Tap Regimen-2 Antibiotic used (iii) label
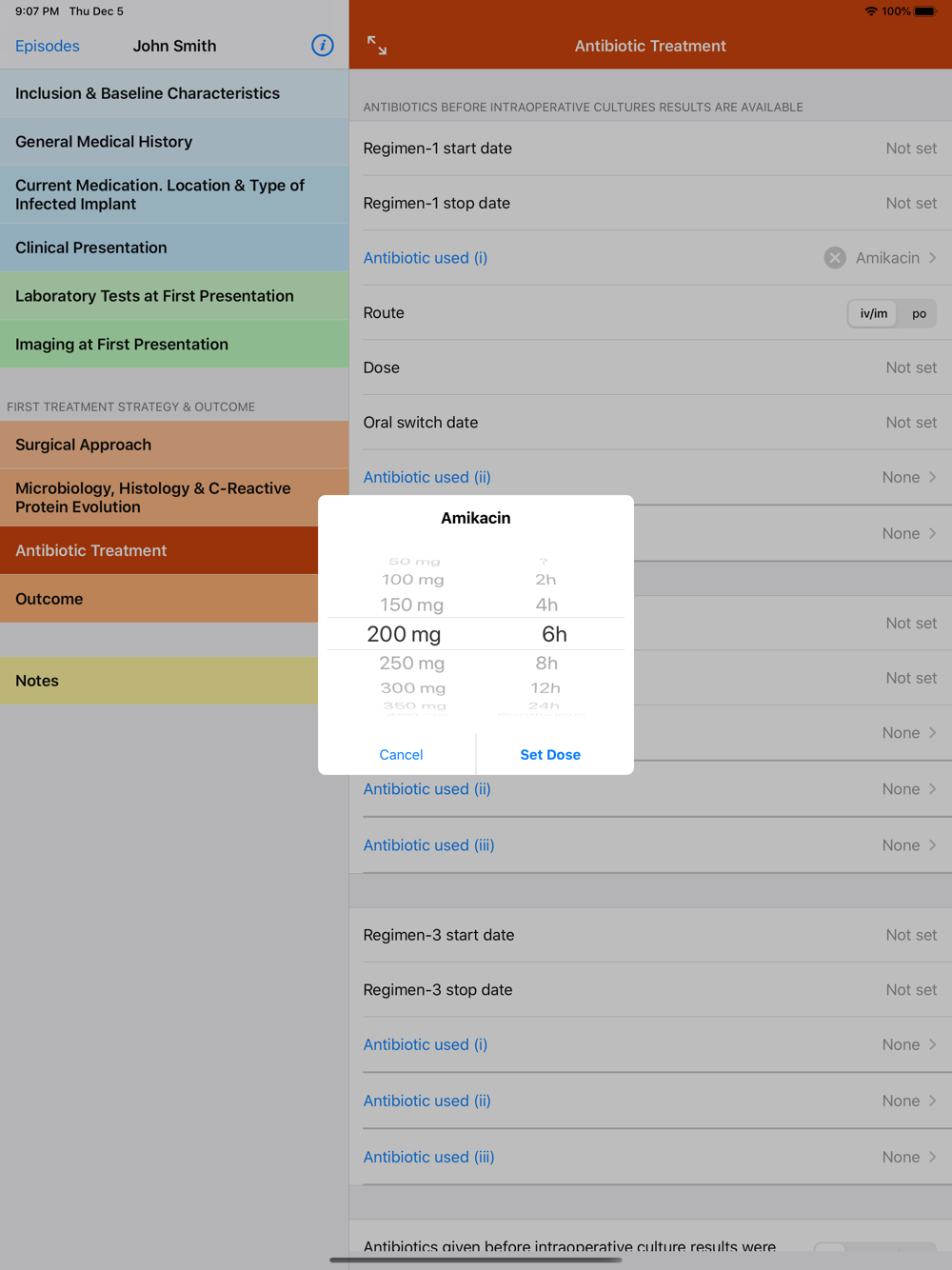 tap(429, 845)
